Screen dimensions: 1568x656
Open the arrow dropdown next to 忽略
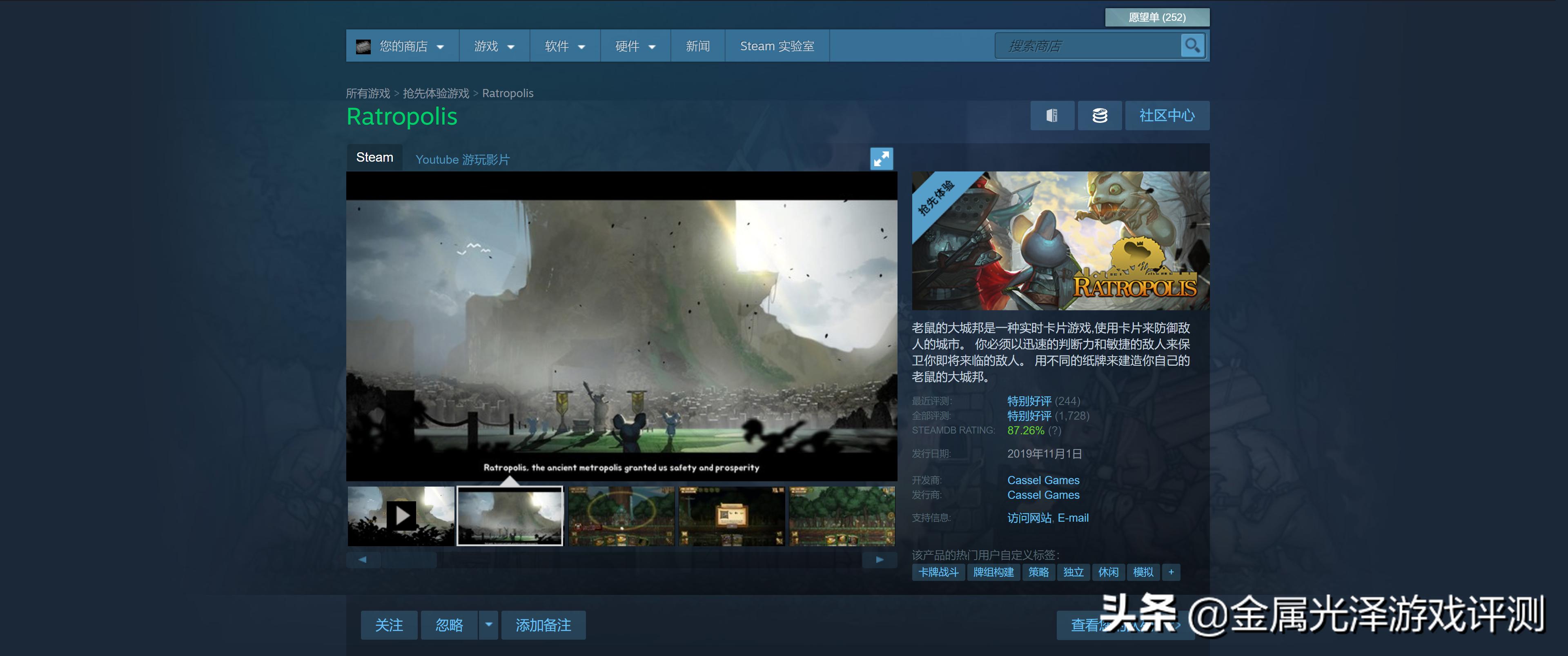click(488, 625)
